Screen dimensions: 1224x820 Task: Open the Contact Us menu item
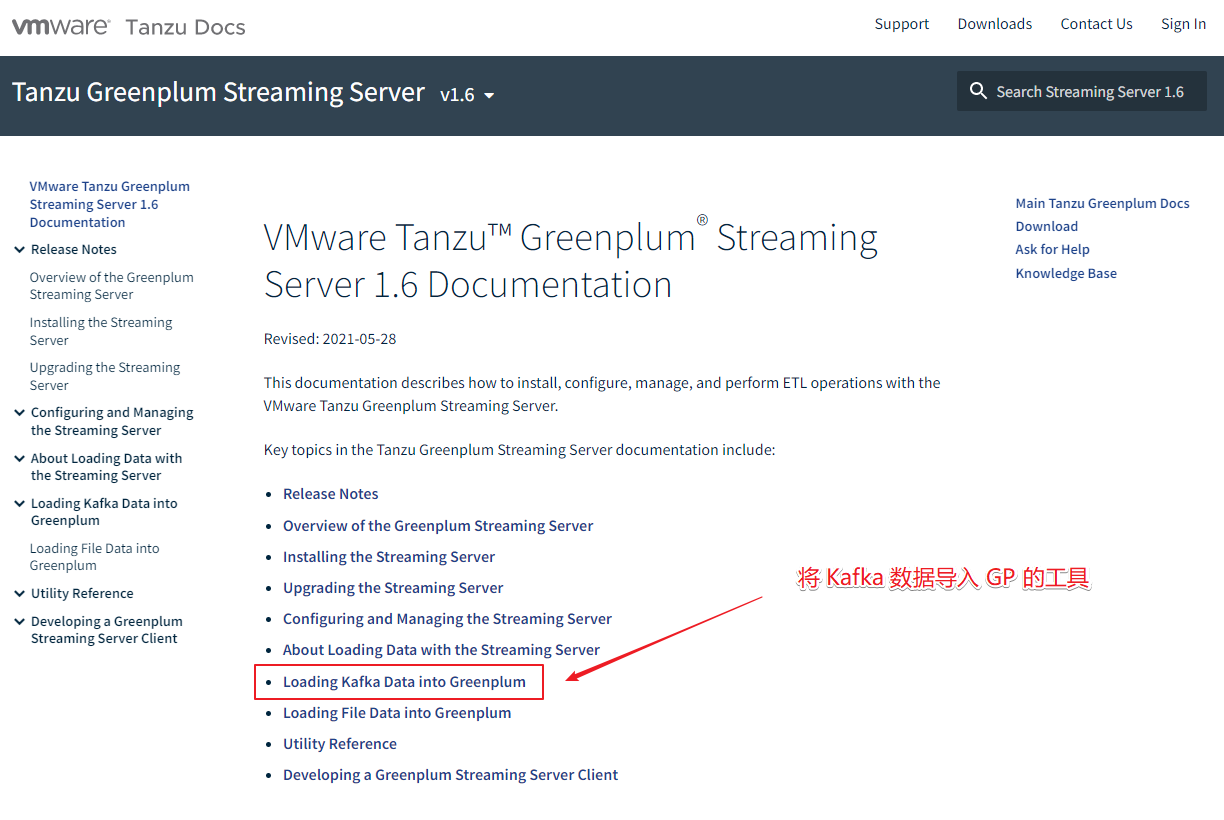click(1096, 24)
